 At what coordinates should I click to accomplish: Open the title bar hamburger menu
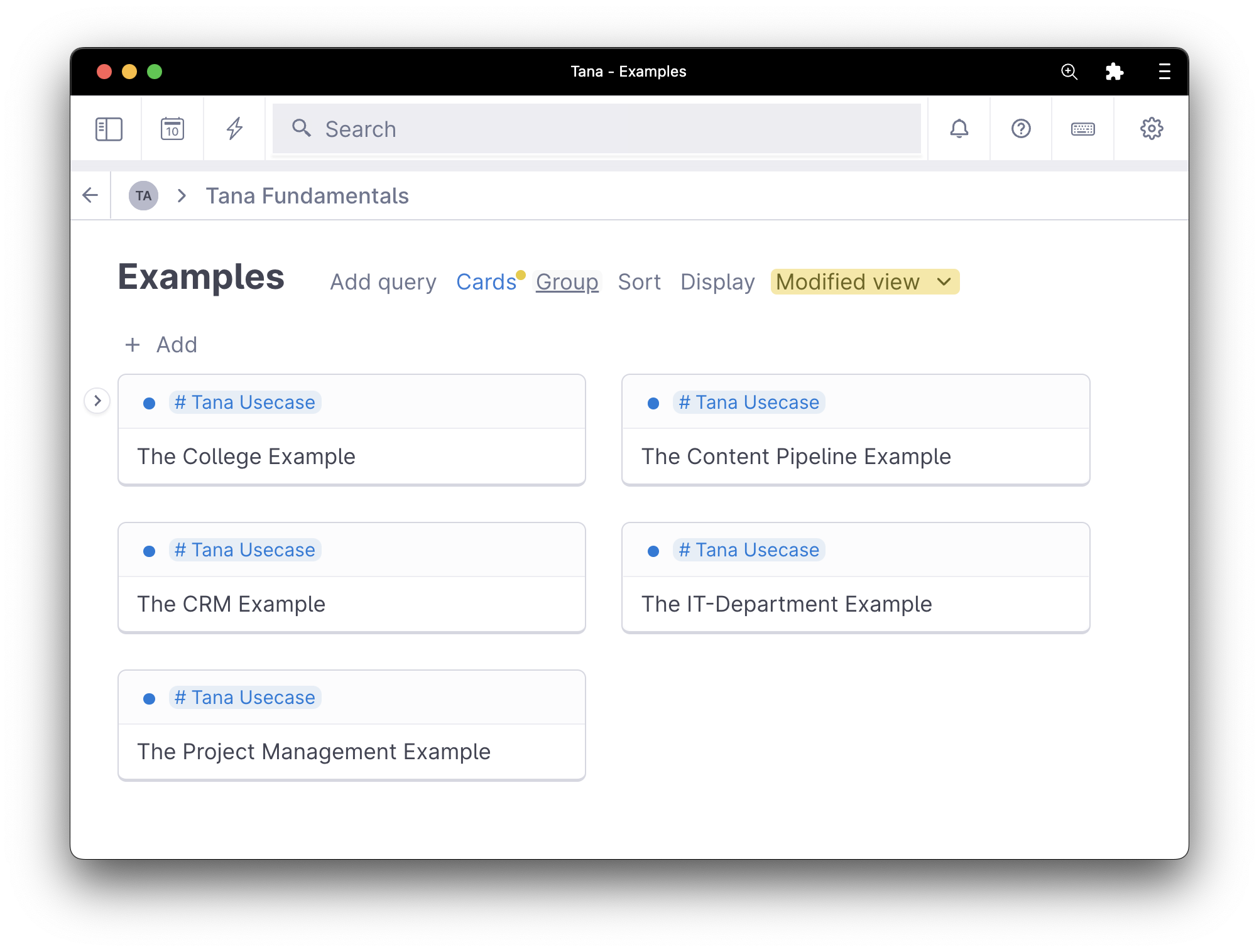point(1164,72)
